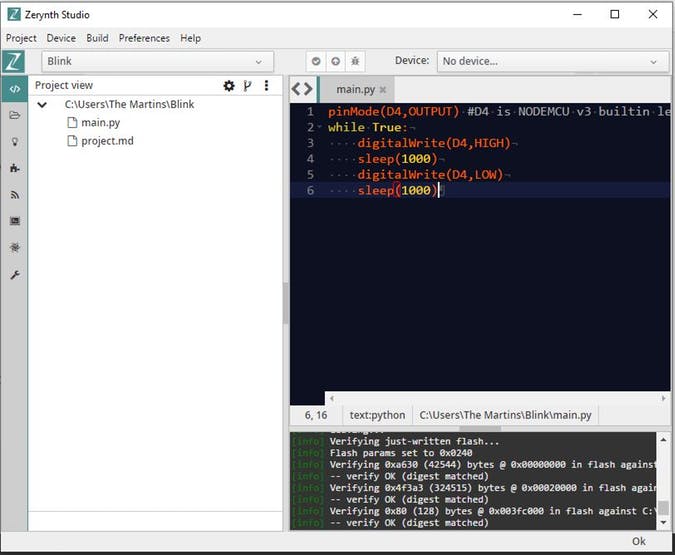
Task: Select the main.py editor tab
Action: pos(356,90)
